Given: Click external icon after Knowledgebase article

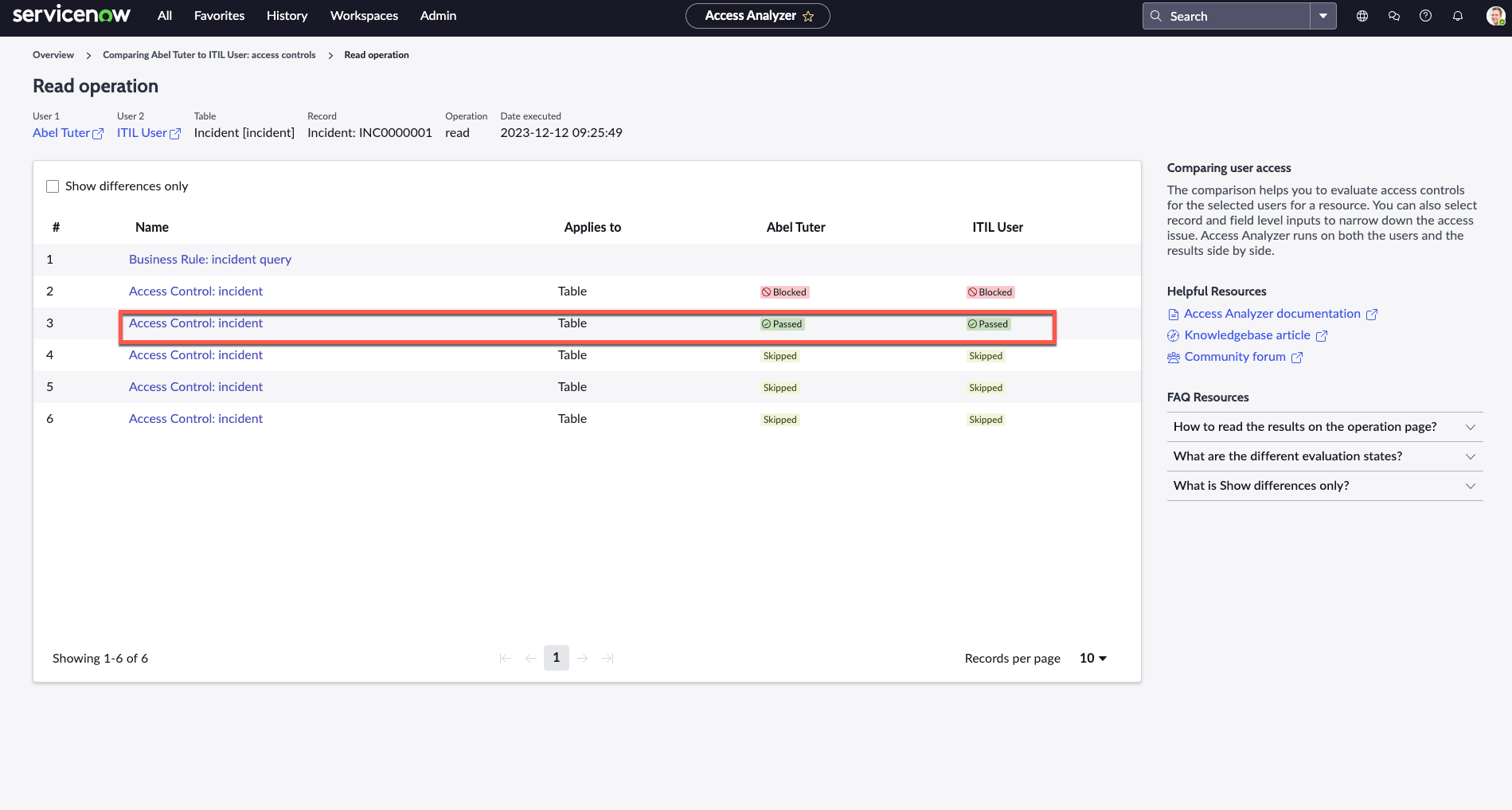Looking at the screenshot, I should (1322, 336).
